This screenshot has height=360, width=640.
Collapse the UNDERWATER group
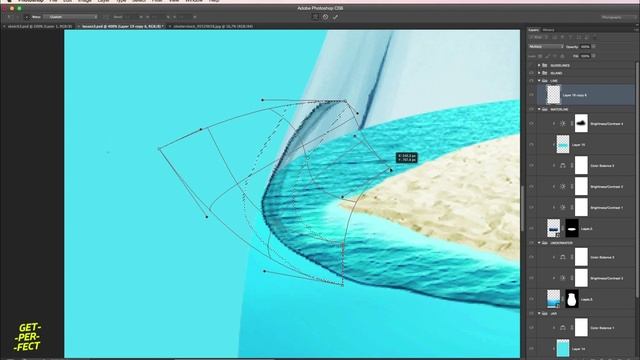pos(539,243)
